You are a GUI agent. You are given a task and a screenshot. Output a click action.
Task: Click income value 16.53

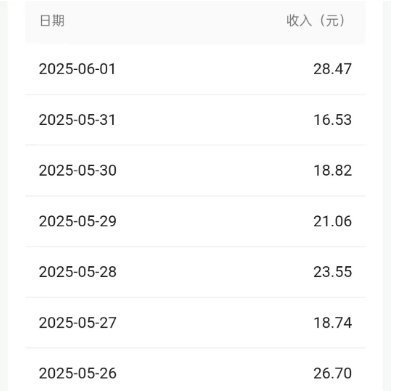tap(332, 120)
